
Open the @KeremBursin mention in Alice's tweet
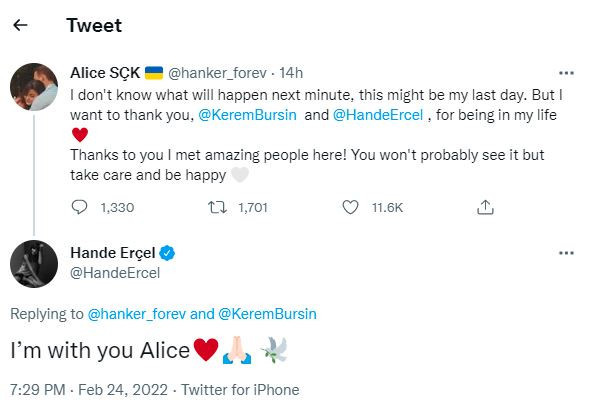tap(247, 115)
